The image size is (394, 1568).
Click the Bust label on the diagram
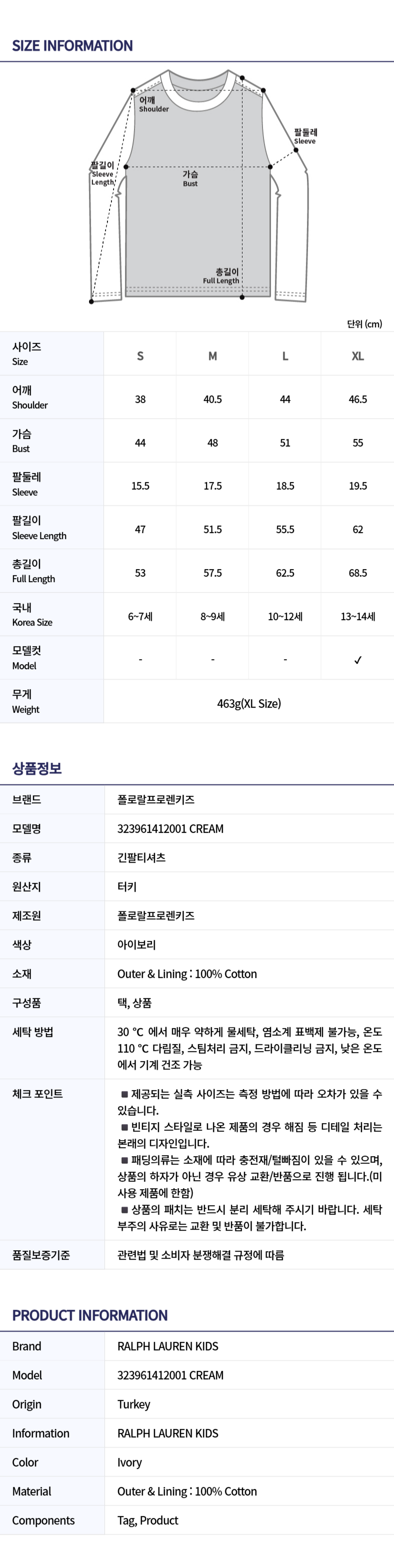point(190,178)
